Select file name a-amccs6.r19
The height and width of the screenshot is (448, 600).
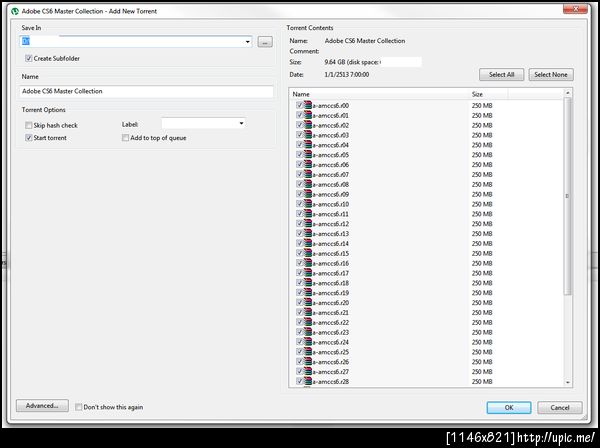(331, 293)
